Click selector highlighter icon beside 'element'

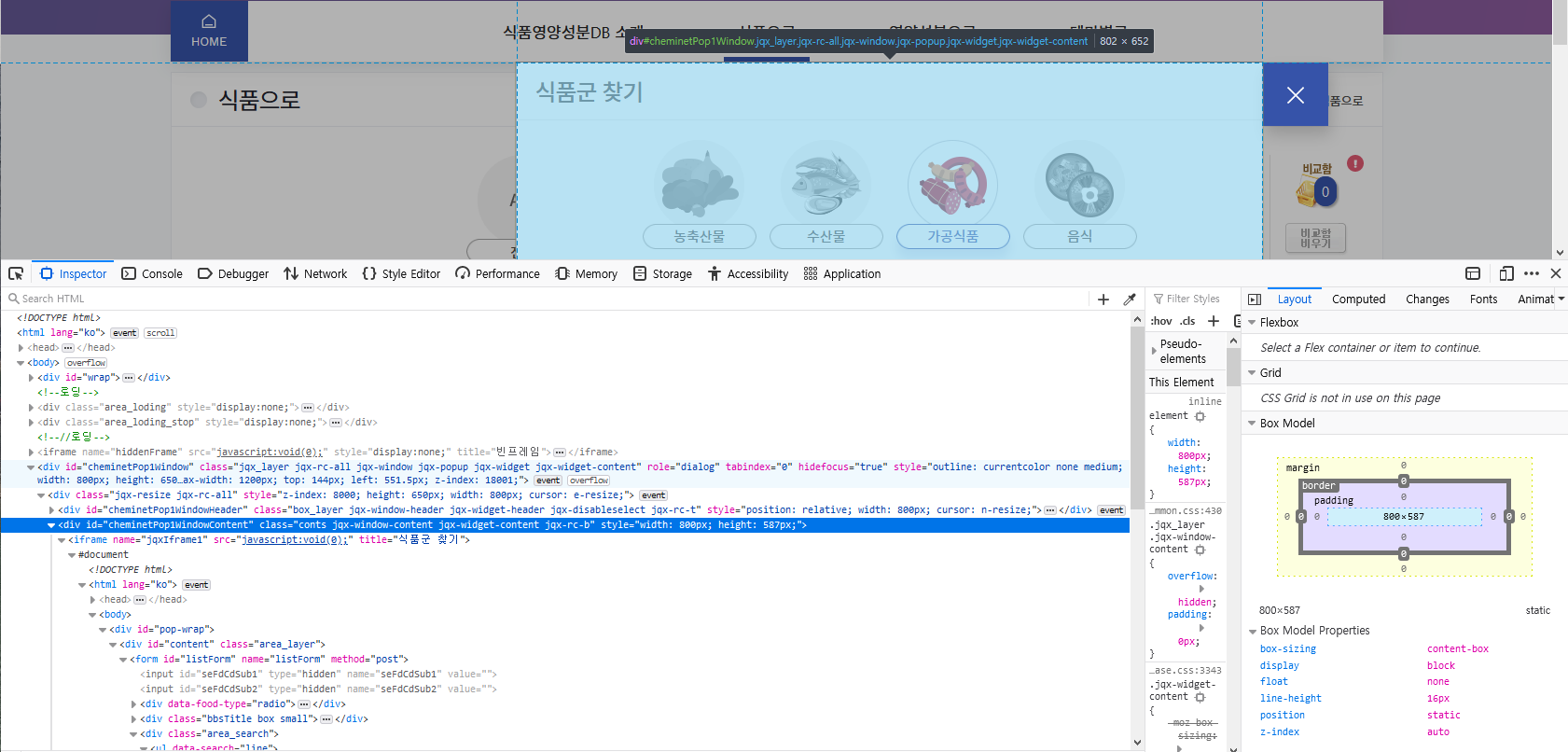pos(1200,416)
